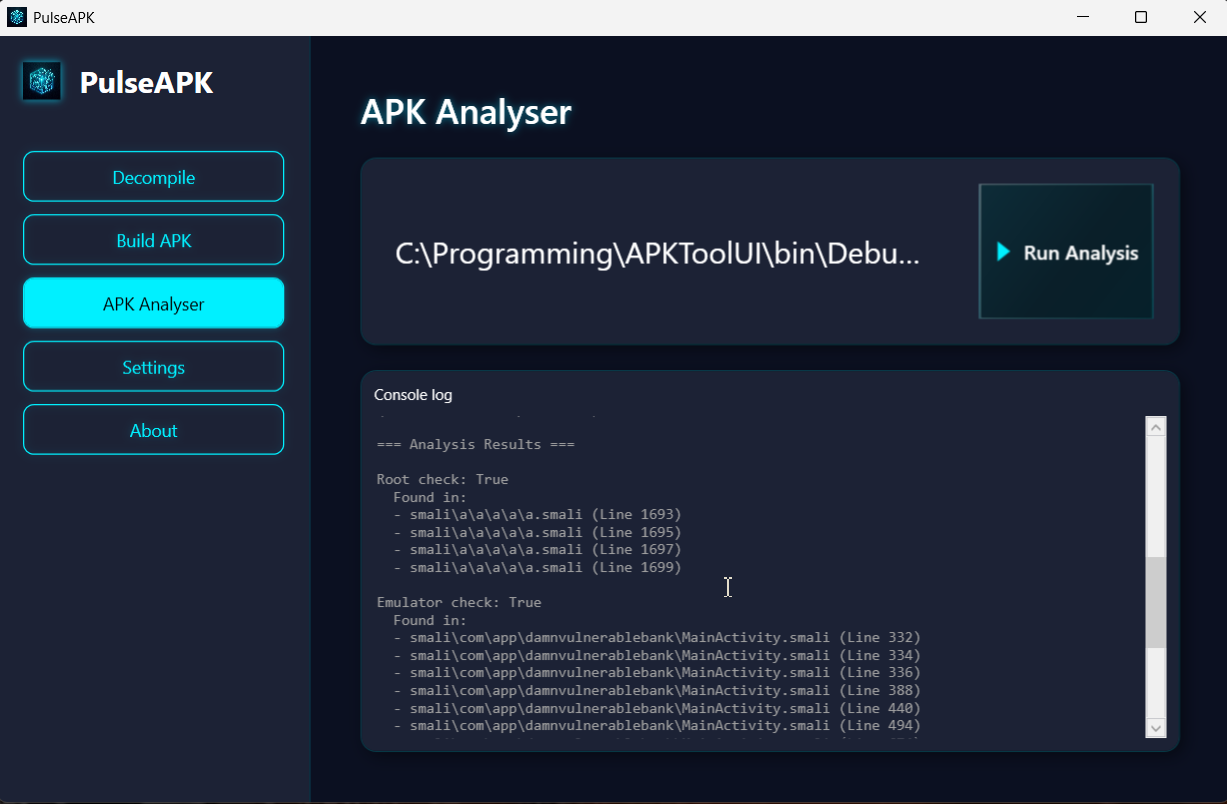Minimize the PulseAPK window
Image resolution: width=1227 pixels, height=804 pixels.
1083,17
